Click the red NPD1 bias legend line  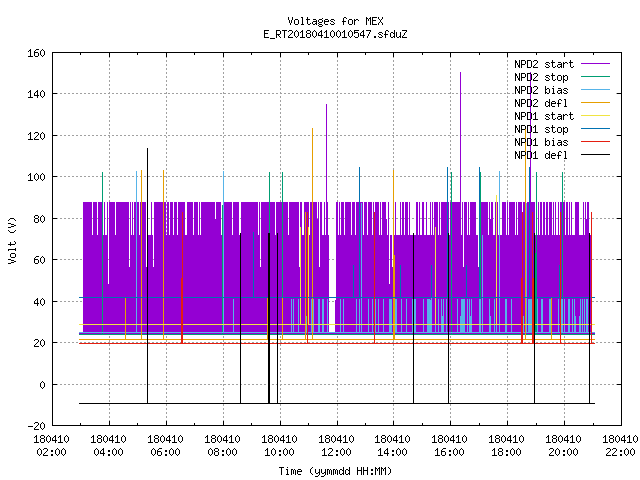pyautogui.click(x=595, y=142)
